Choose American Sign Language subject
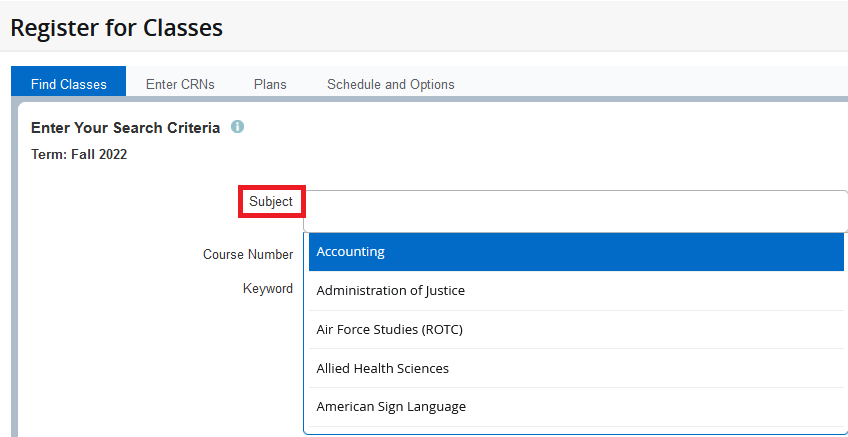The width and height of the screenshot is (848, 437). click(576, 407)
